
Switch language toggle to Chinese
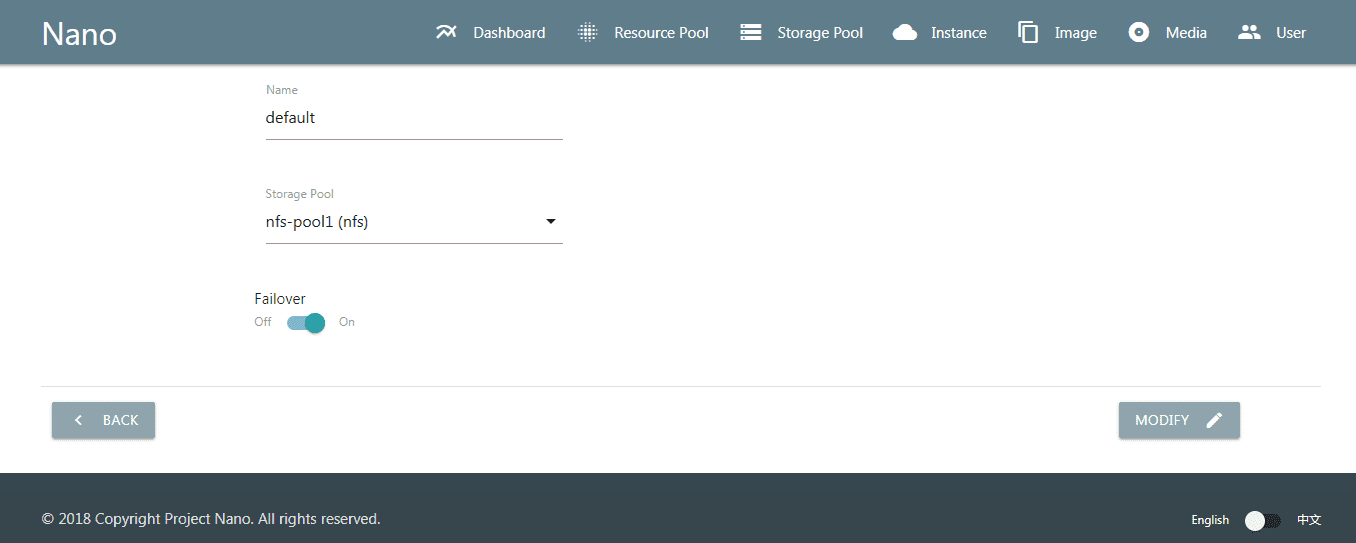(1263, 520)
